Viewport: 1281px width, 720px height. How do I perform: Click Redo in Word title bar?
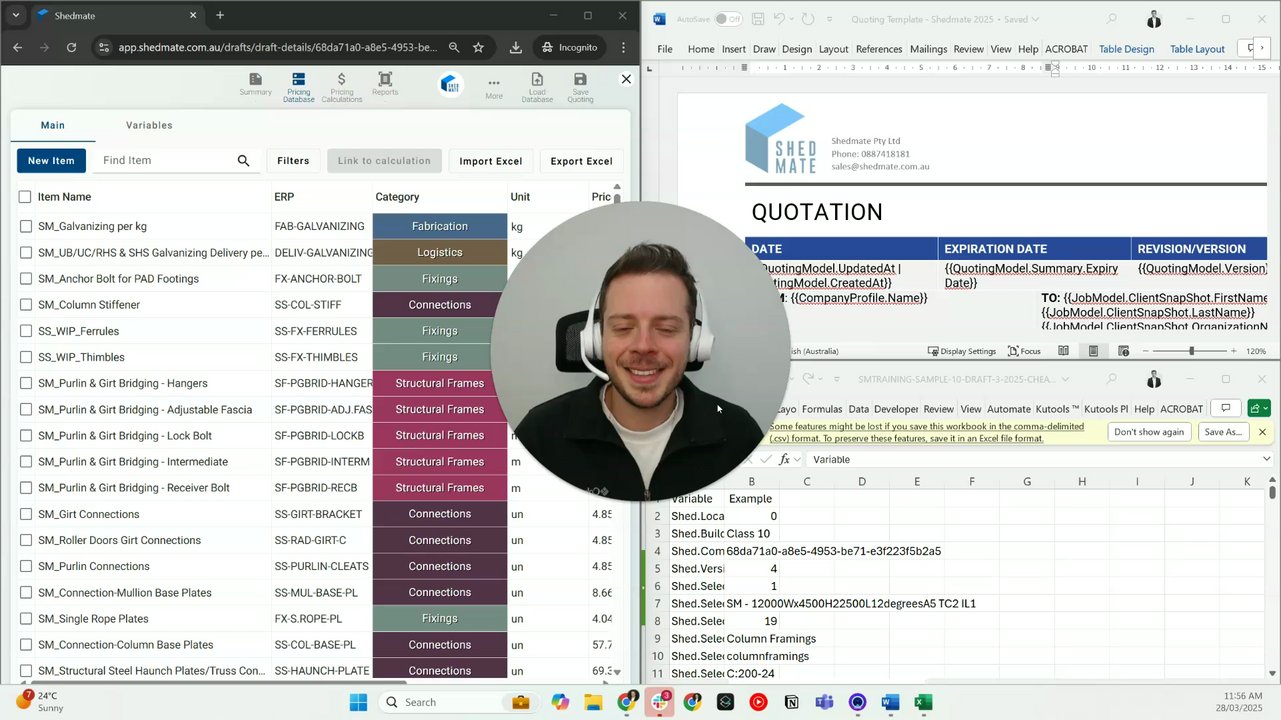(808, 19)
